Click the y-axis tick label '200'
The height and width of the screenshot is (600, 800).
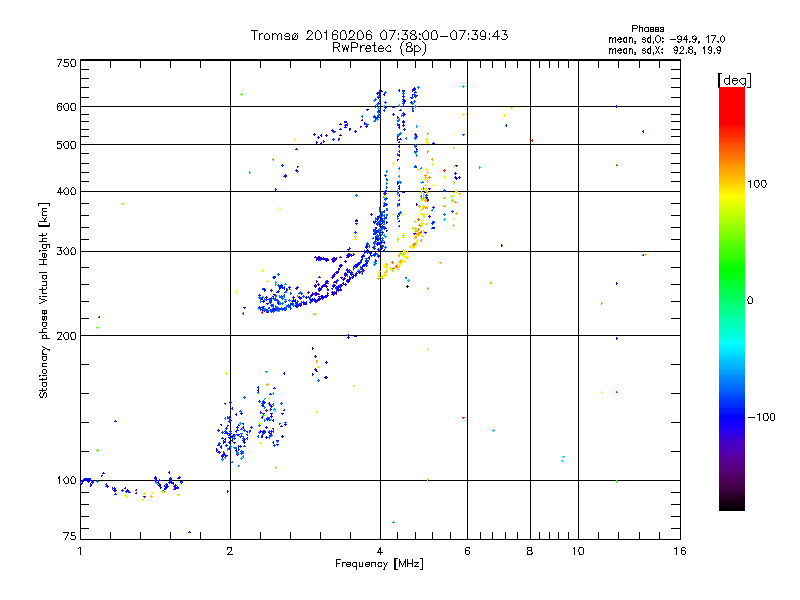pyautogui.click(x=66, y=336)
